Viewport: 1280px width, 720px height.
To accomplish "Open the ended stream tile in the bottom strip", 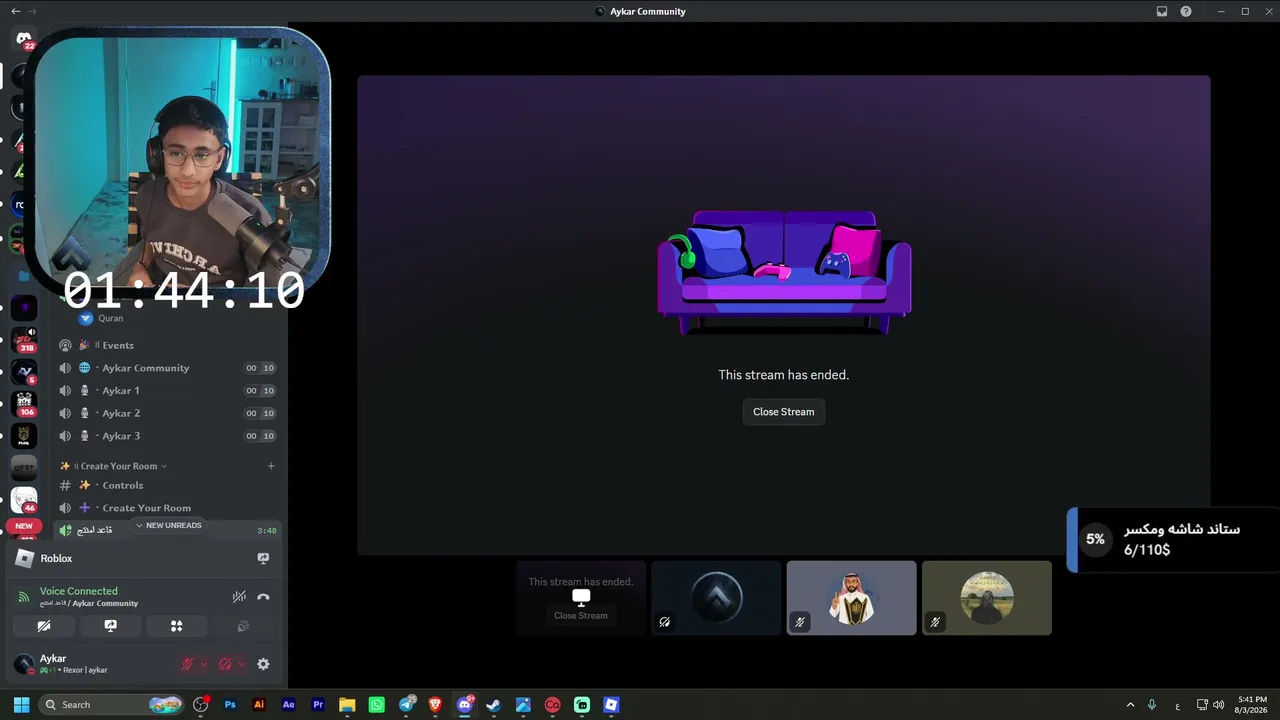I will click(581, 598).
